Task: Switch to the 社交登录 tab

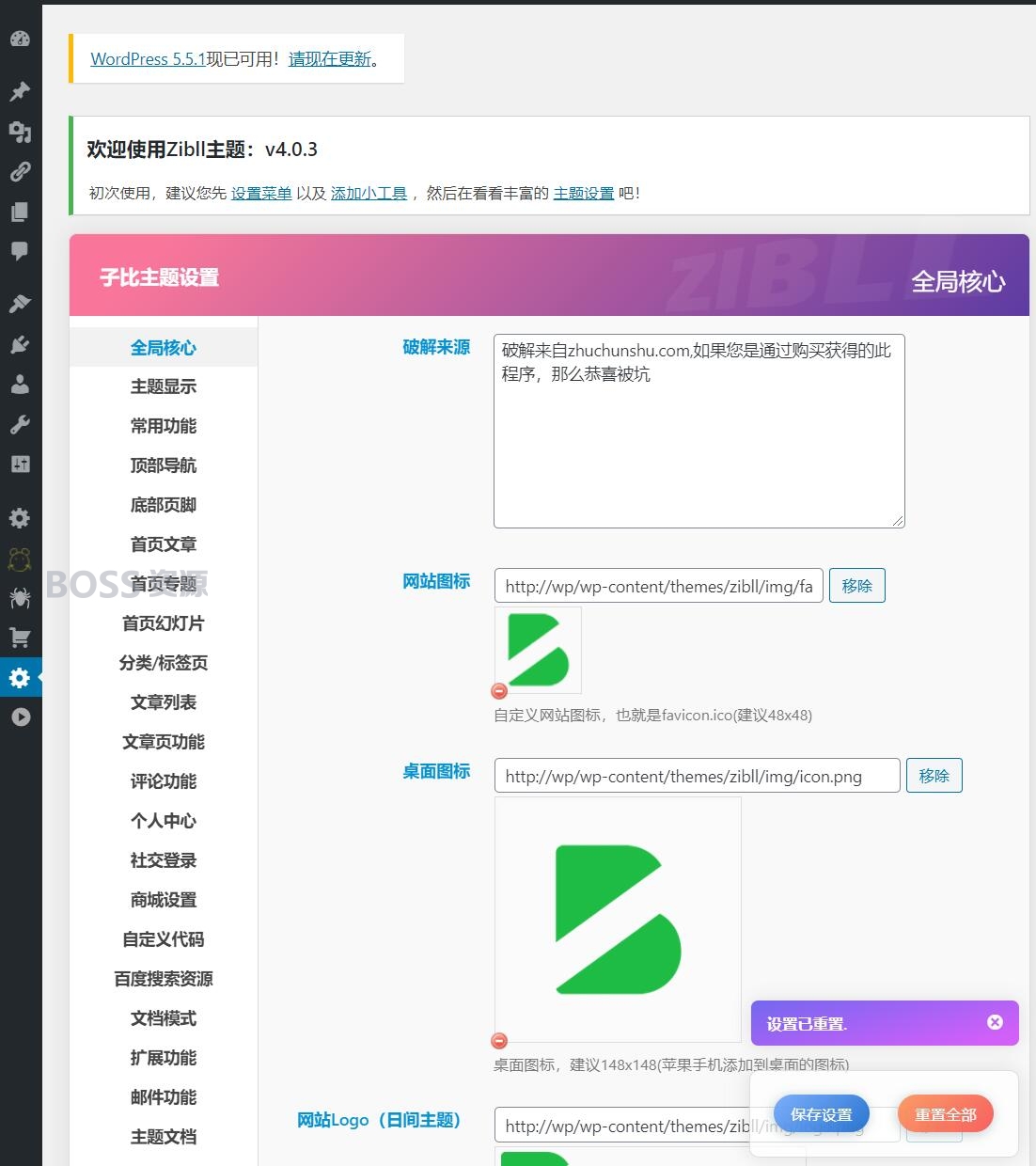Action: 164,860
